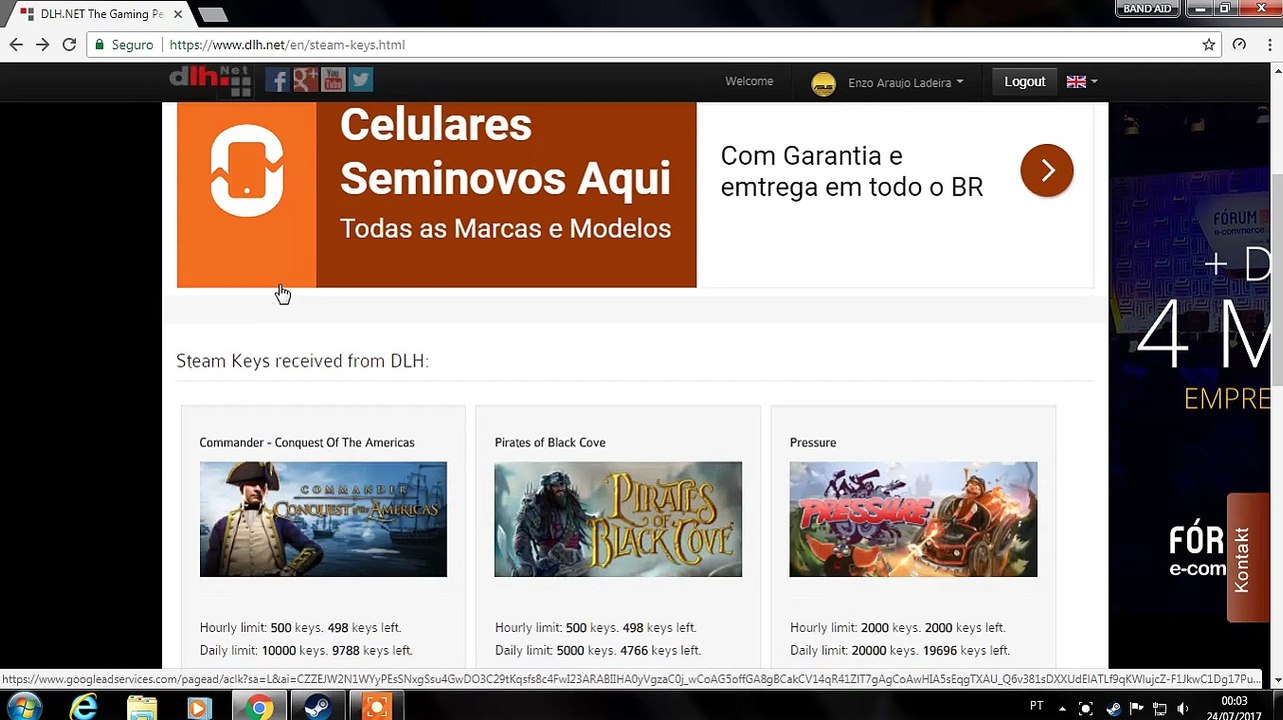This screenshot has width=1283, height=720.
Task: Open the volume control in the tray
Action: [1182, 708]
